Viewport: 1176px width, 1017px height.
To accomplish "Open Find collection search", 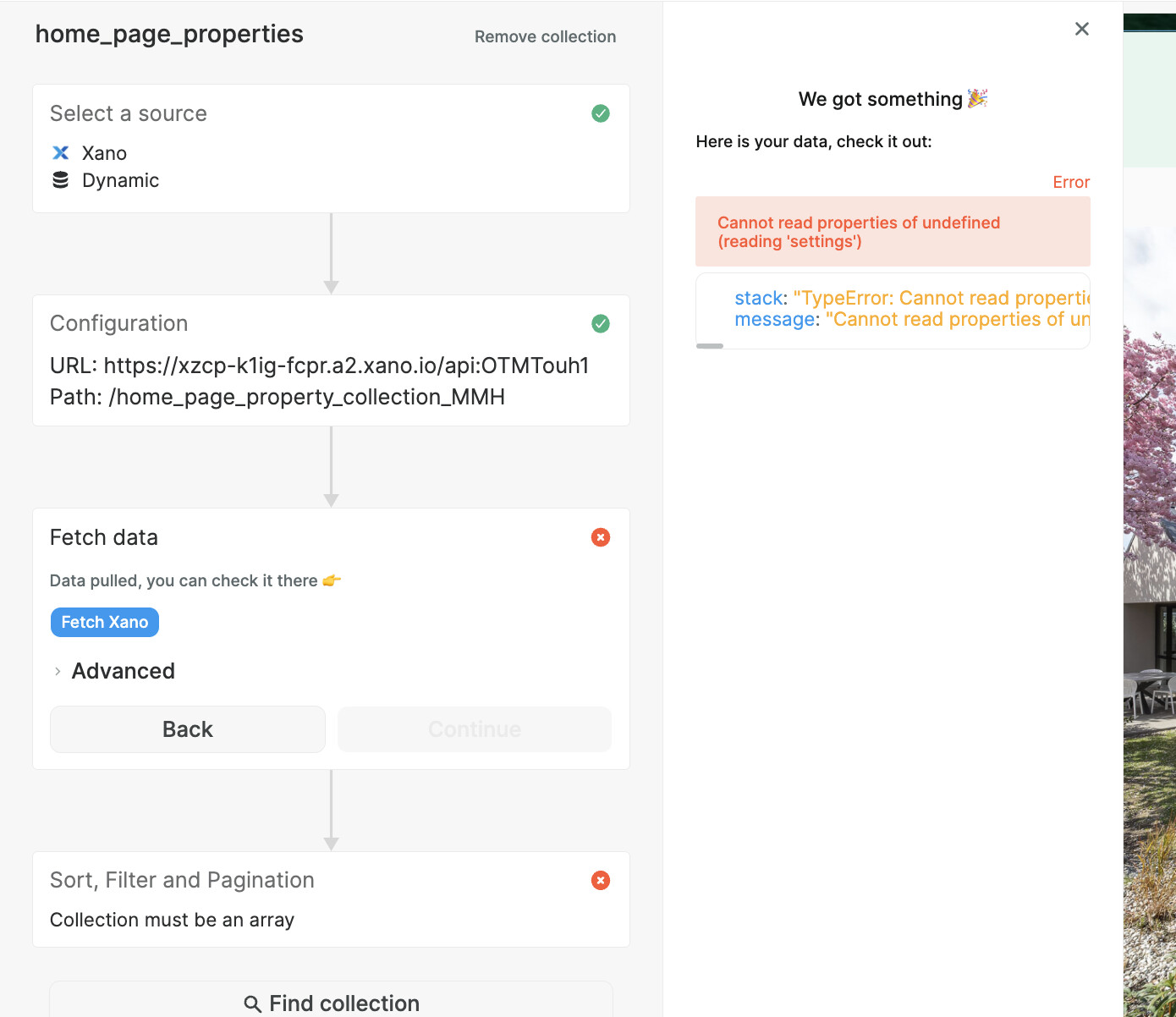I will [x=345, y=1003].
